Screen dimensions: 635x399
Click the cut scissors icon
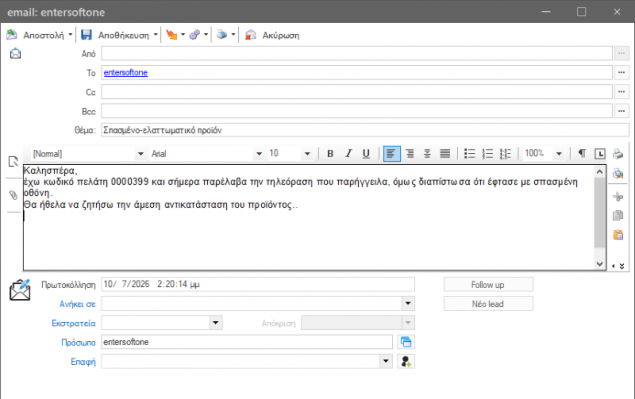point(618,197)
